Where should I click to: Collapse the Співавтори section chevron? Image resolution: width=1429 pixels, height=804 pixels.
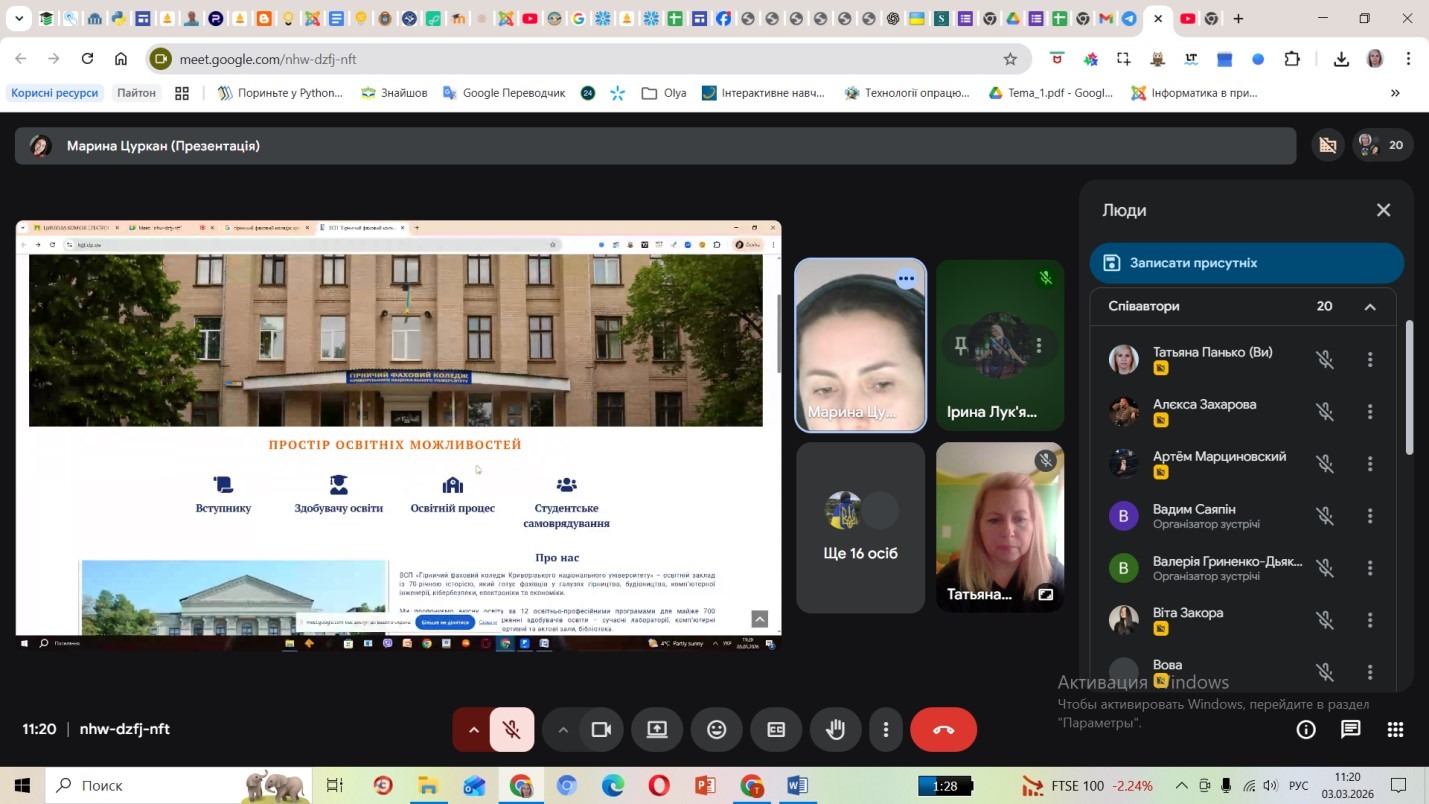(x=1370, y=307)
